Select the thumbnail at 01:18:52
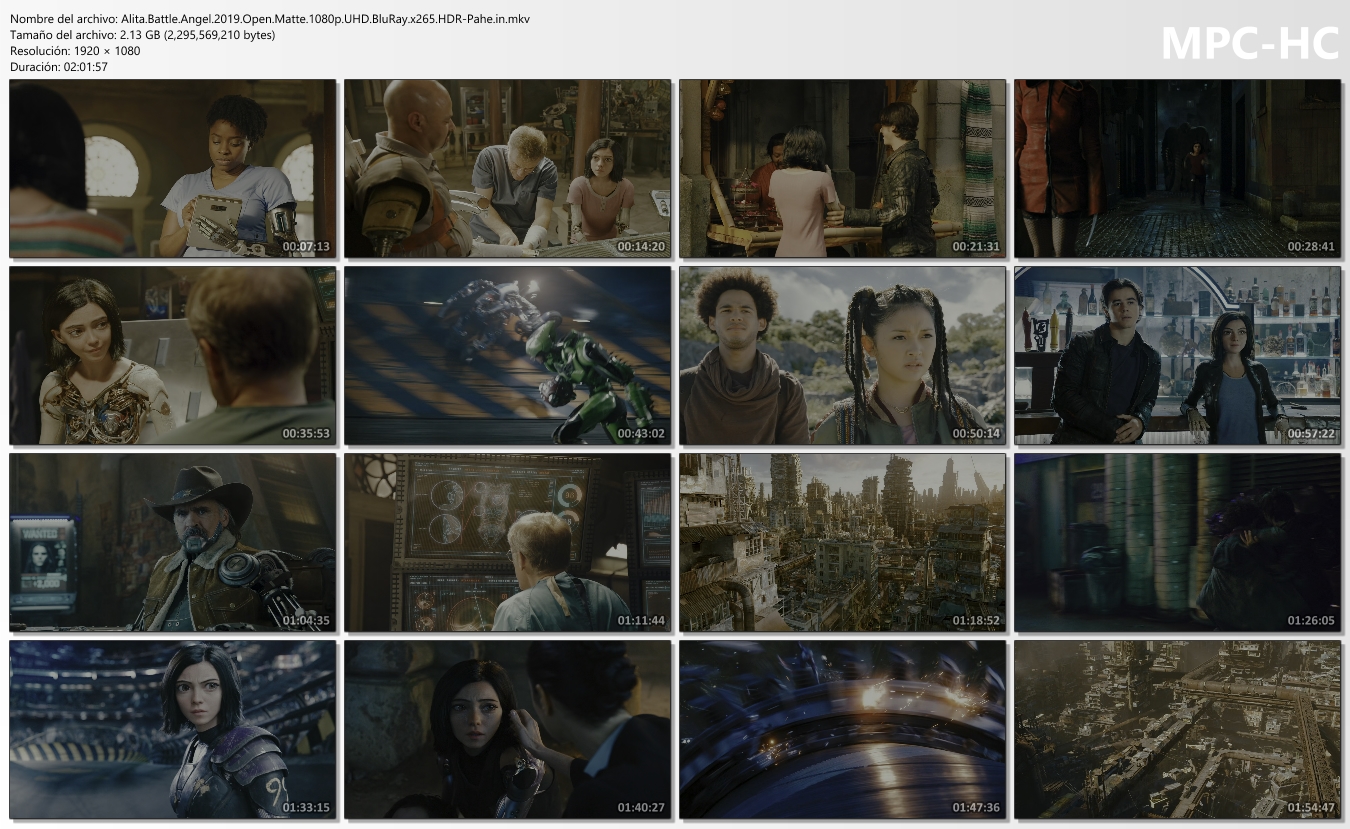The width and height of the screenshot is (1350, 829). click(x=843, y=542)
